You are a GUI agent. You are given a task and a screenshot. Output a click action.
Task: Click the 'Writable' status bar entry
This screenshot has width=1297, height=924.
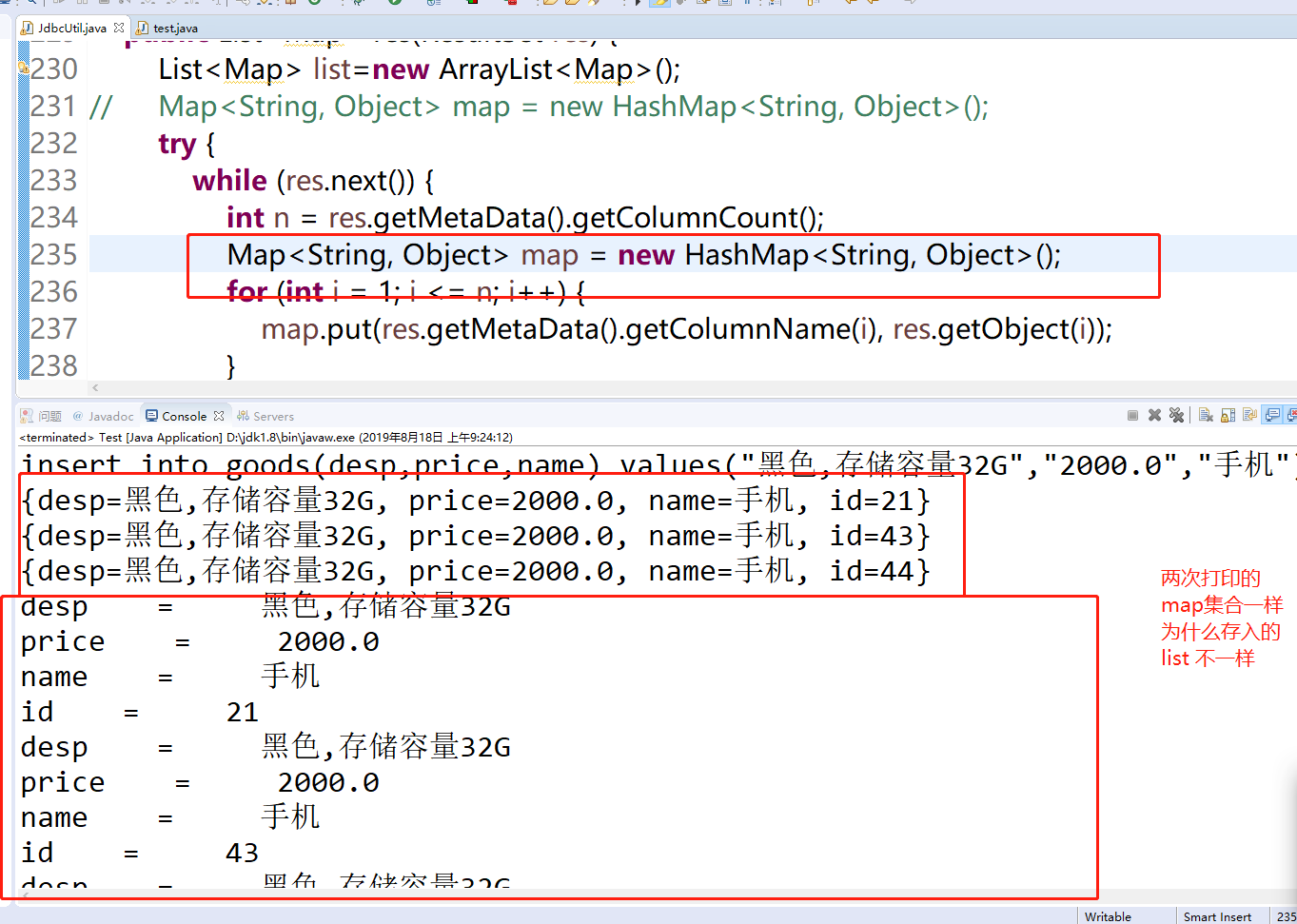coord(1108,916)
